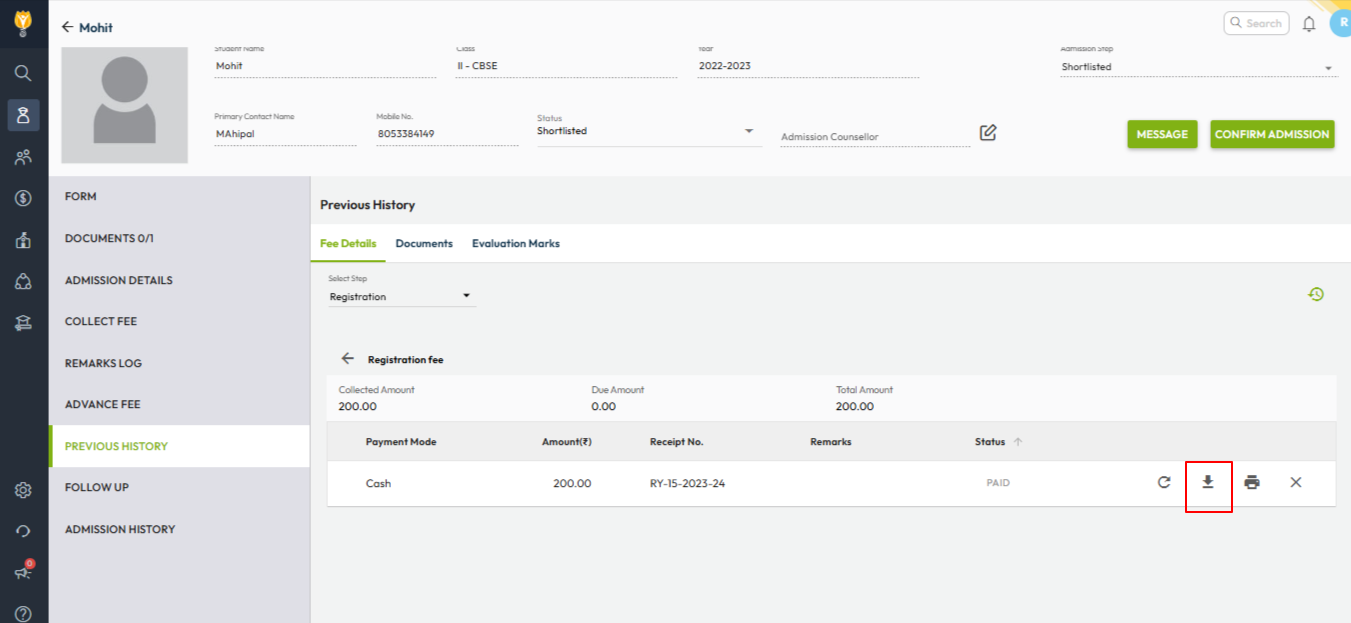Open settings gear in left sidebar
The width and height of the screenshot is (1351, 623).
(x=23, y=490)
